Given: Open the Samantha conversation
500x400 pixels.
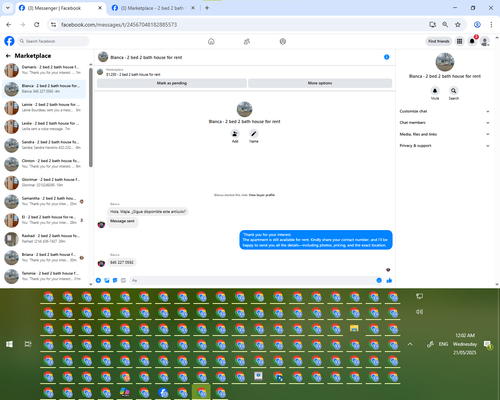Looking at the screenshot, I should [x=44, y=201].
